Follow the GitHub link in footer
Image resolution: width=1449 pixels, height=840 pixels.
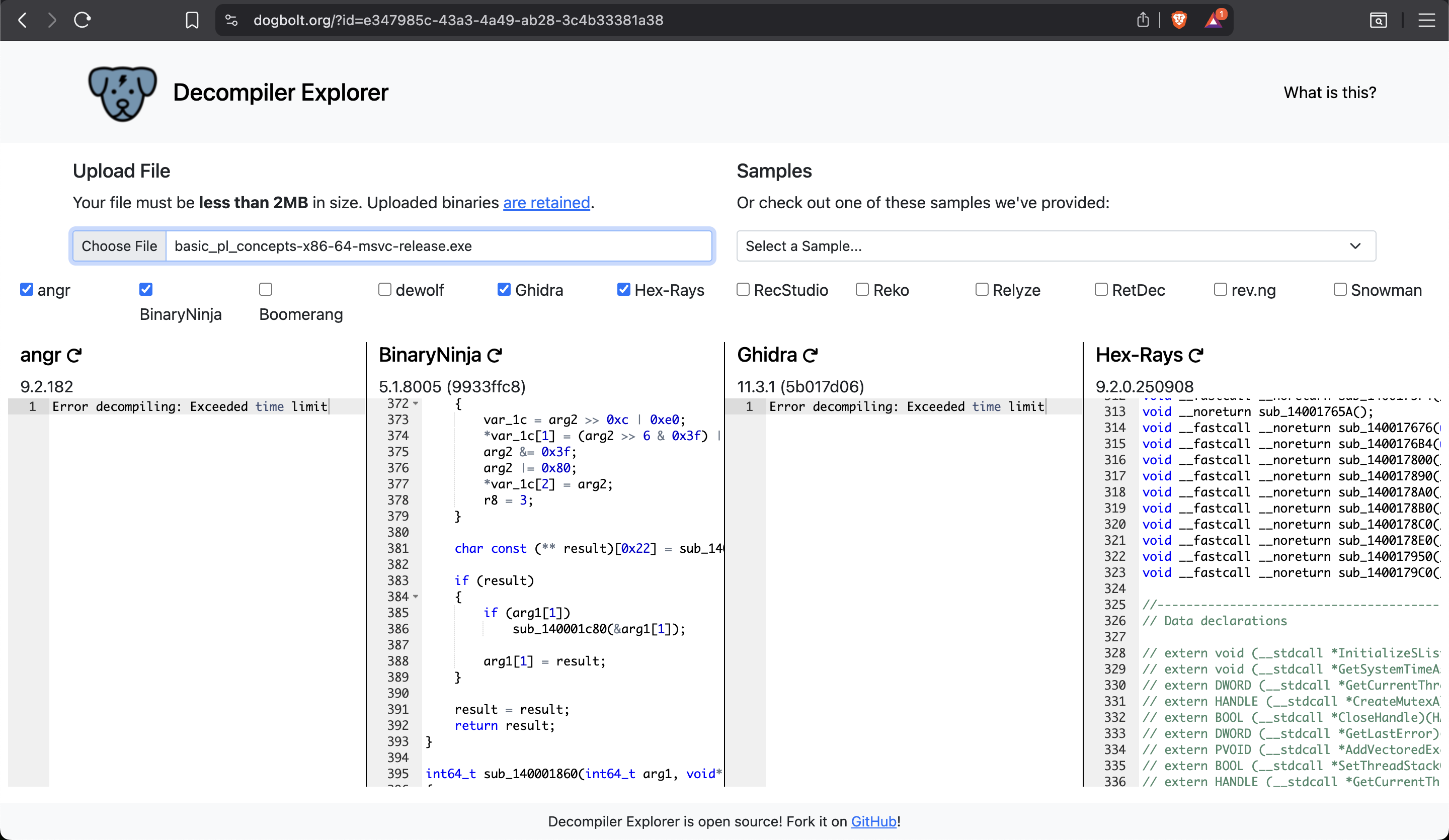click(873, 821)
